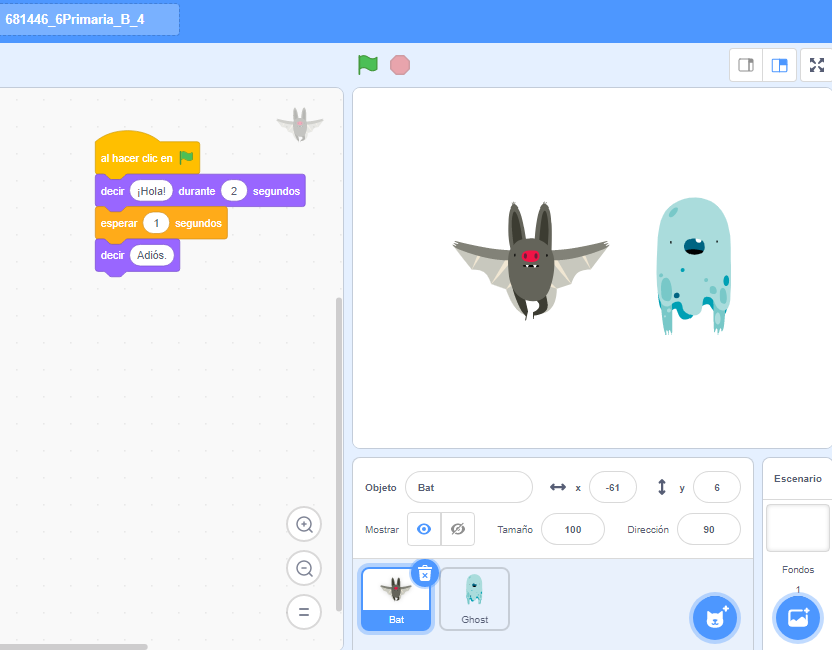Click the horizontal arrows icon beside x
832x650 pixels.
(558, 487)
